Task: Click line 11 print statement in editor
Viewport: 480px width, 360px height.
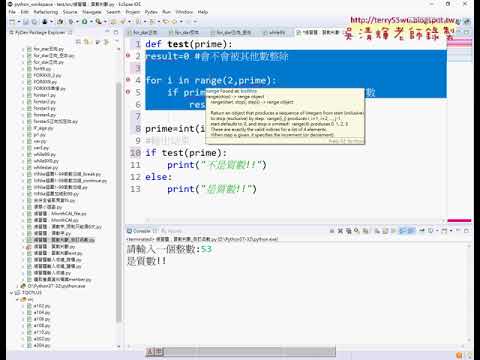Action: [x=217, y=165]
